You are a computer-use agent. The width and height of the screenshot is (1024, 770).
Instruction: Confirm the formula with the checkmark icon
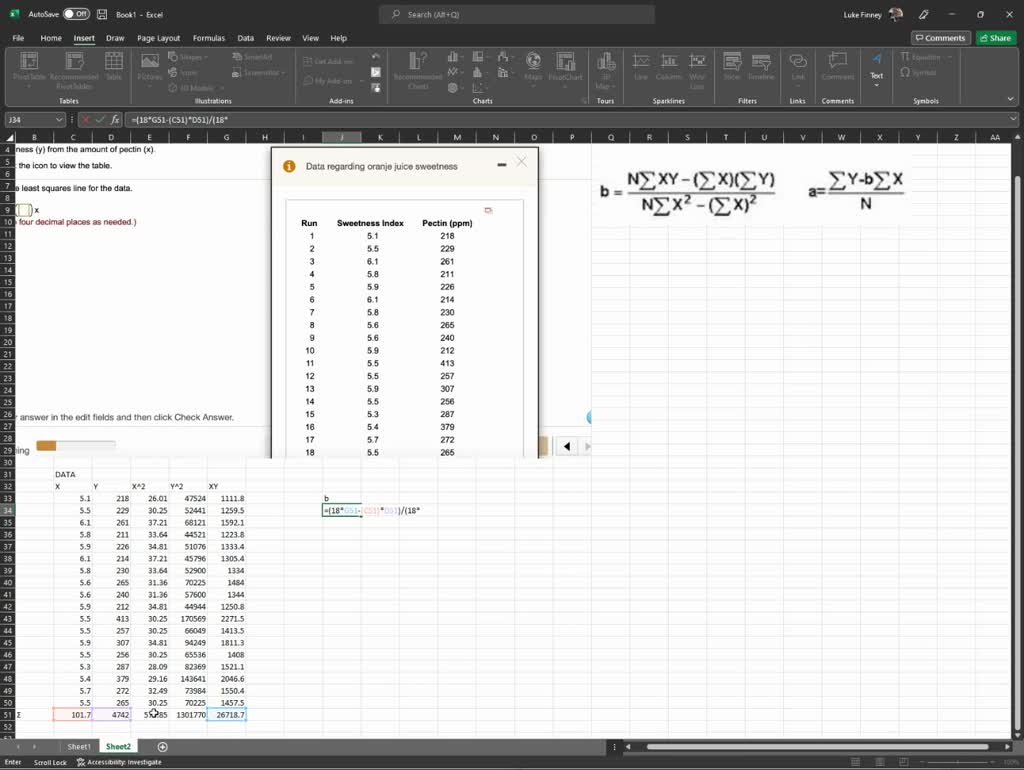tap(100, 120)
